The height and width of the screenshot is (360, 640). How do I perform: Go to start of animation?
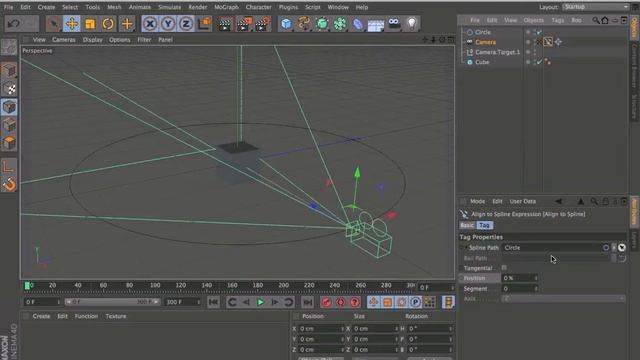[213, 302]
